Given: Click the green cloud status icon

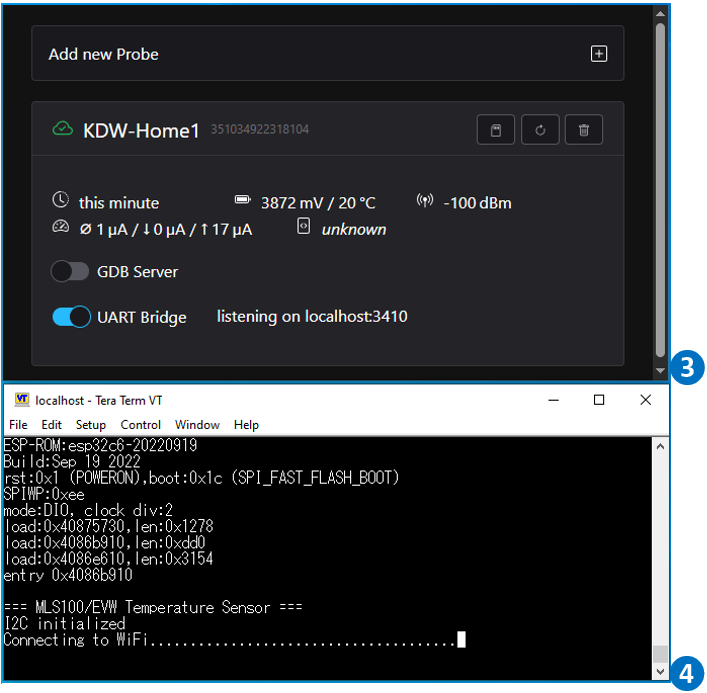Looking at the screenshot, I should click(x=62, y=130).
